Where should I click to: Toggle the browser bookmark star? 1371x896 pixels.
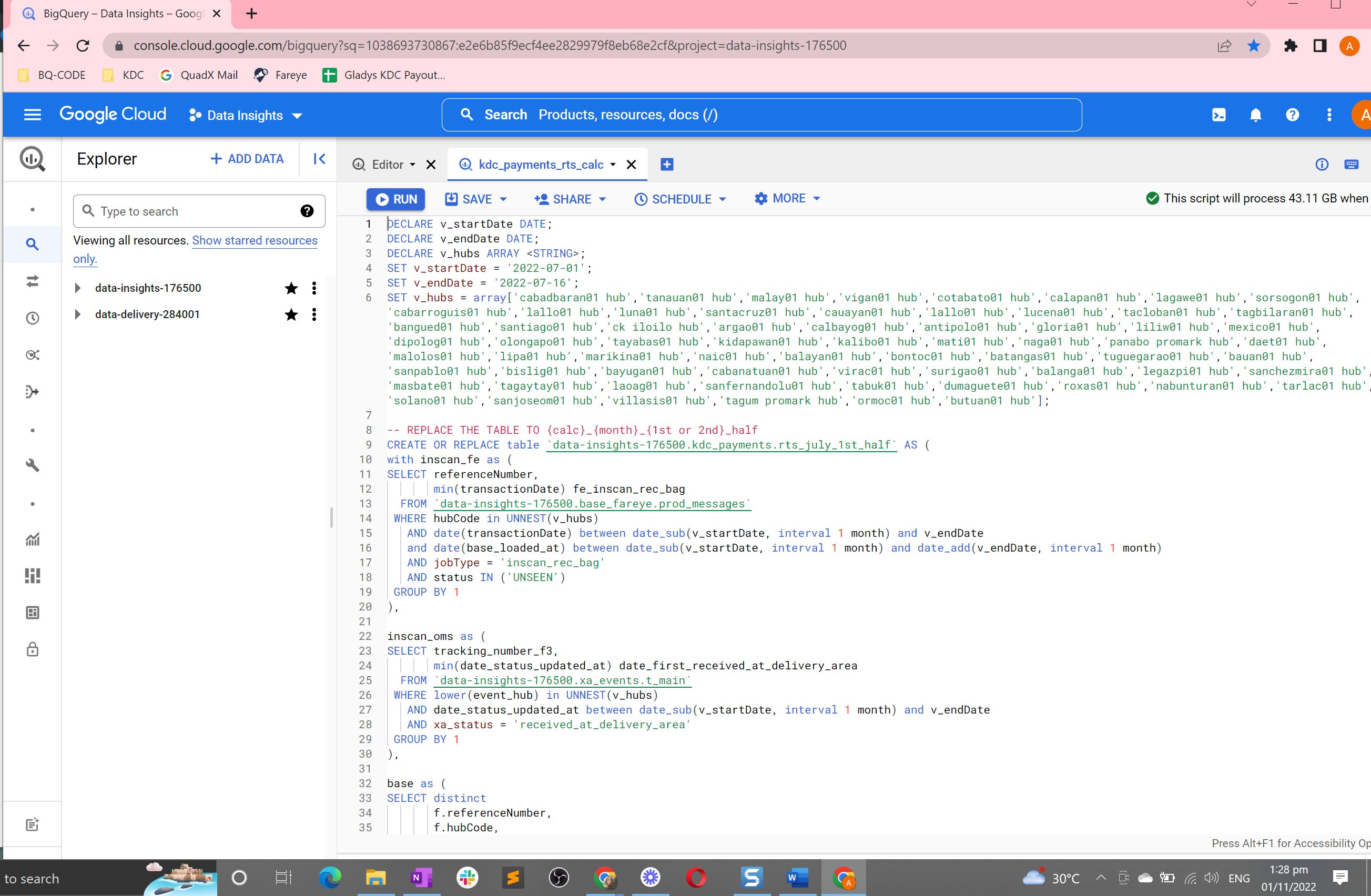click(1254, 46)
